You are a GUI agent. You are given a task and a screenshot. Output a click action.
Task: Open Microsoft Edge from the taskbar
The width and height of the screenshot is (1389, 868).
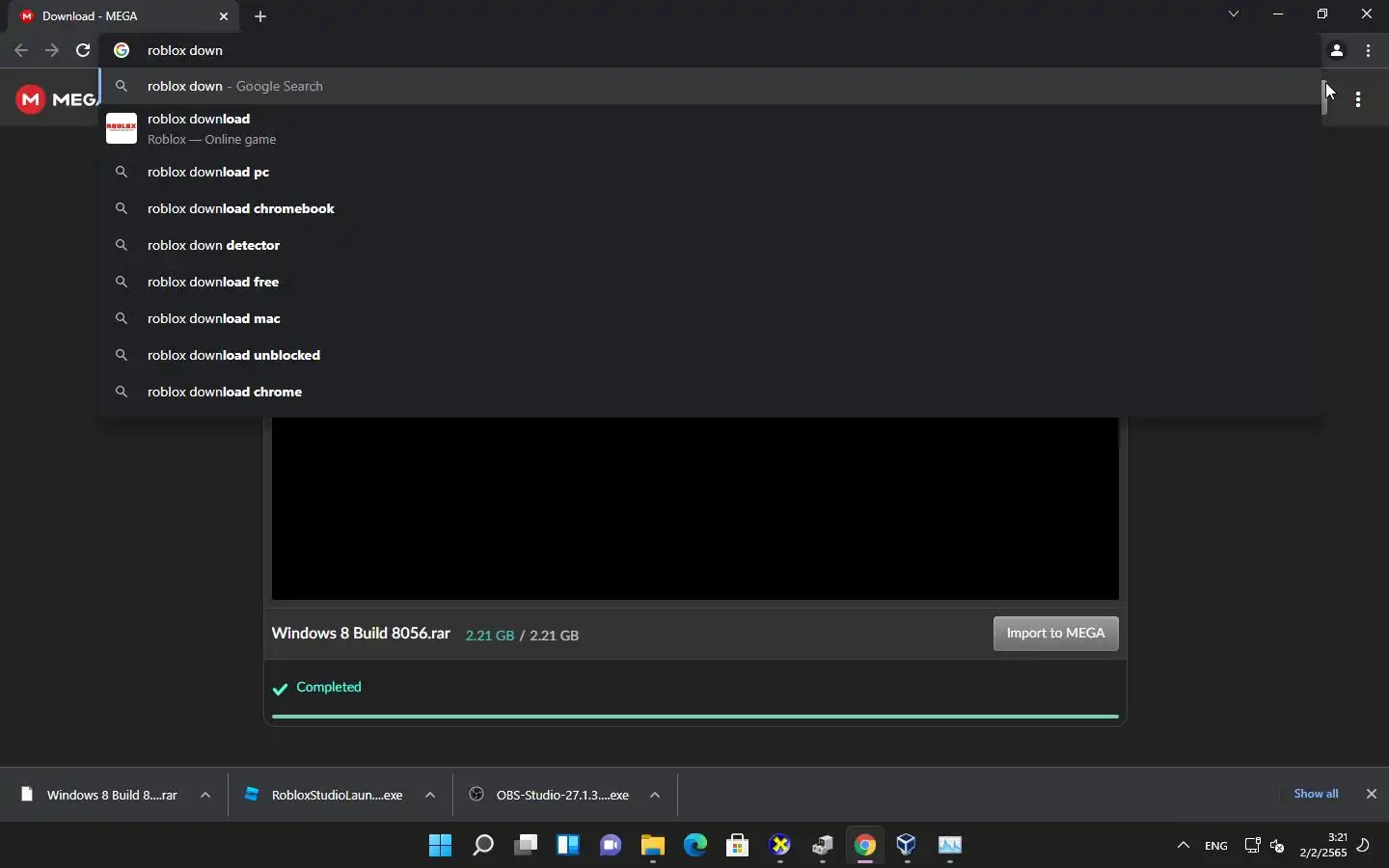(695, 846)
